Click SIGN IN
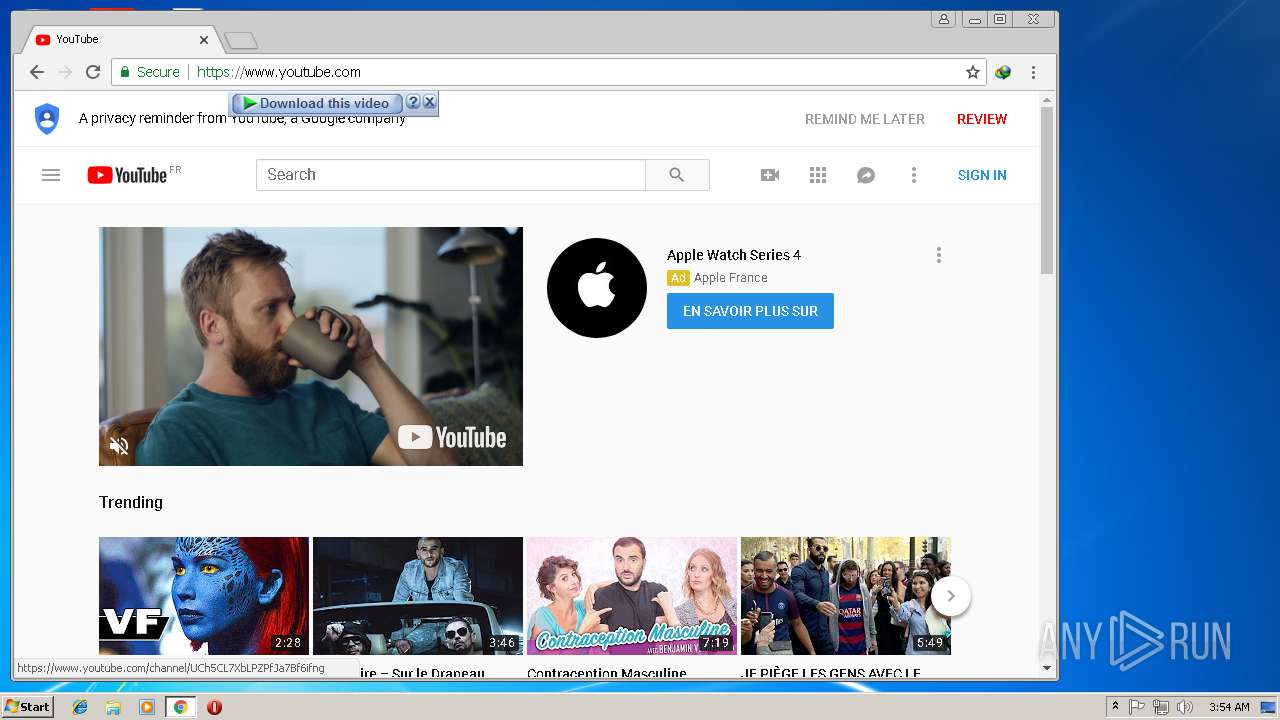 [982, 175]
